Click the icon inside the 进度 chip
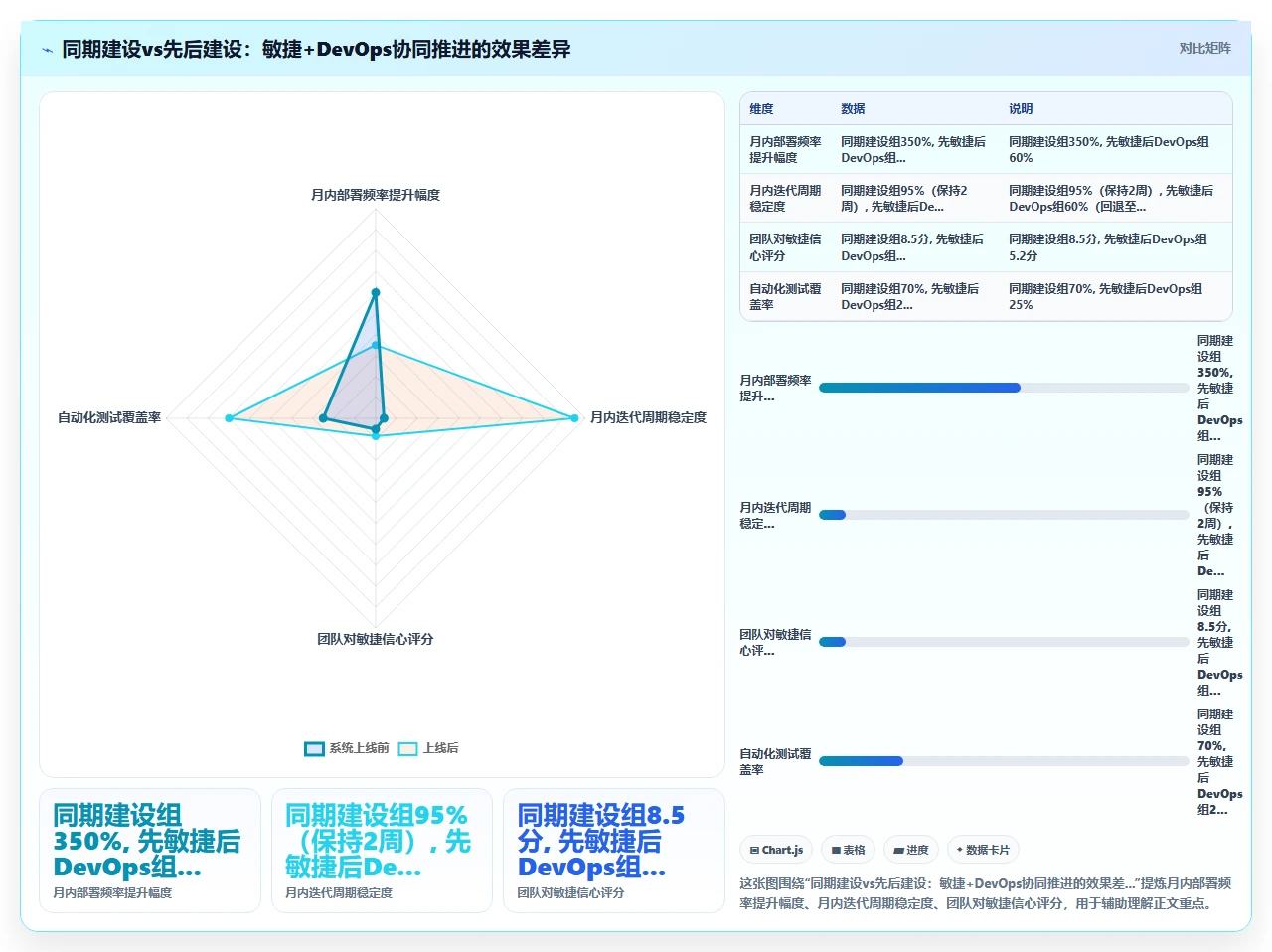Viewport: 1272px width, 952px height. (x=898, y=851)
